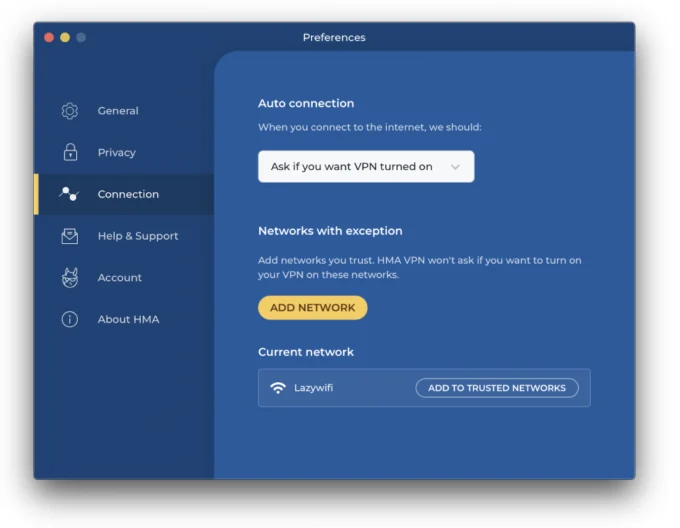Click the Preferences window title
The height and width of the screenshot is (528, 680).
tap(334, 37)
